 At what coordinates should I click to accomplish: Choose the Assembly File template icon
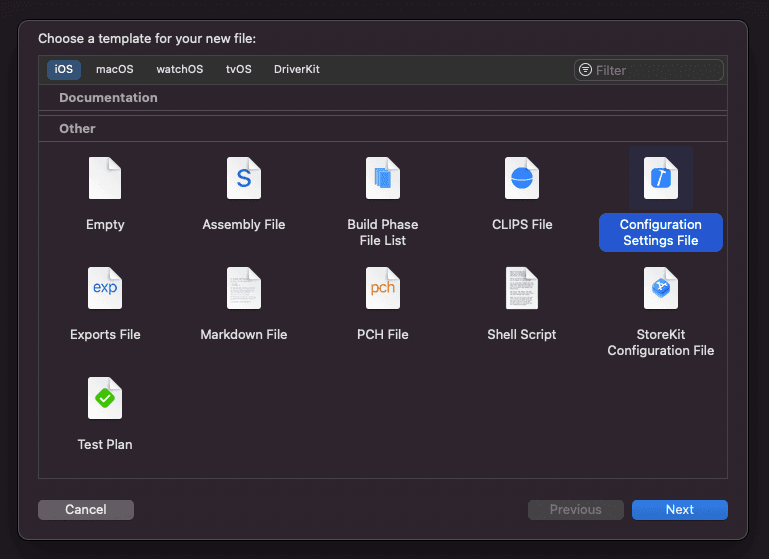click(x=244, y=178)
